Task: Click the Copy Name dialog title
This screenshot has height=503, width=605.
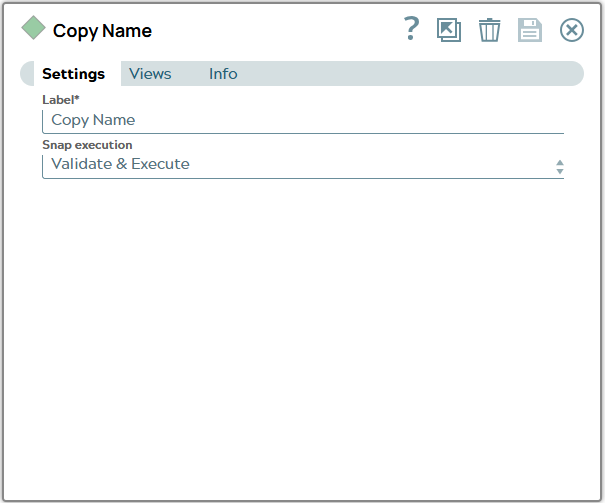Action: click(x=102, y=31)
